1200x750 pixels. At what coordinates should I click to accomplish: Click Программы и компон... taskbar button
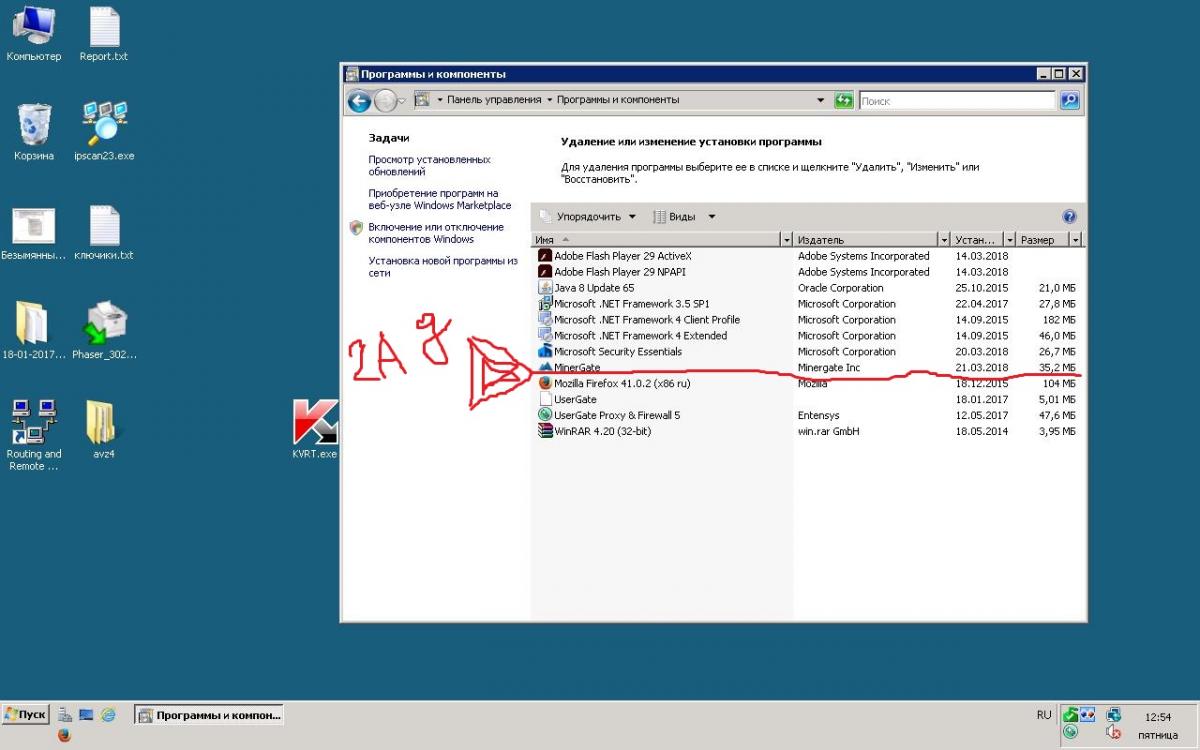209,715
